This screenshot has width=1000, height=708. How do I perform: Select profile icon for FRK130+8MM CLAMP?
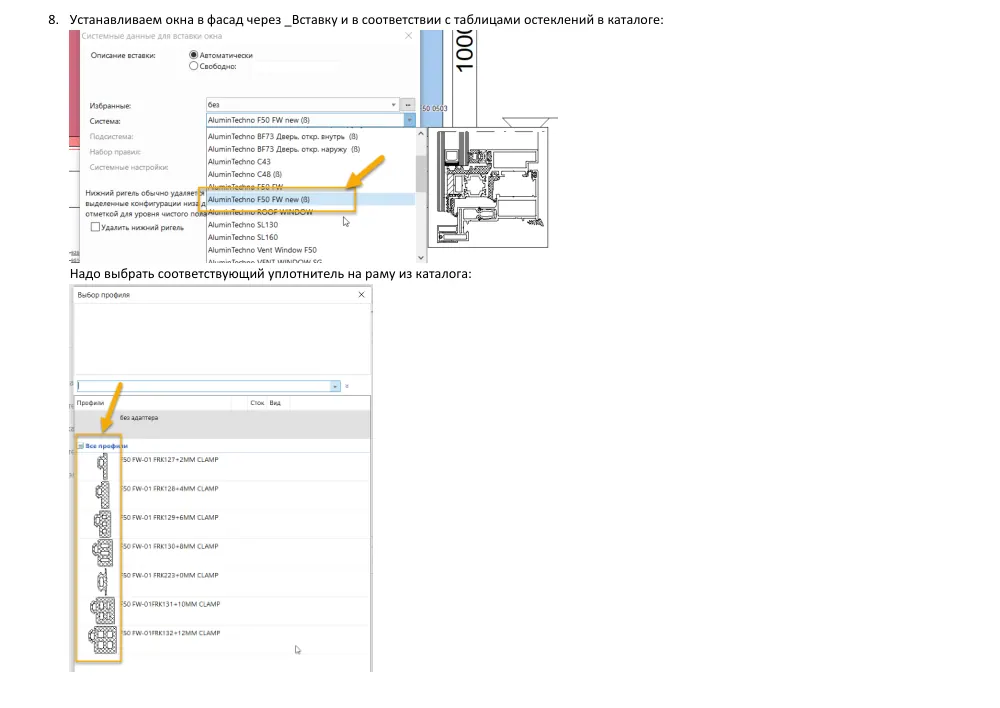pos(103,553)
